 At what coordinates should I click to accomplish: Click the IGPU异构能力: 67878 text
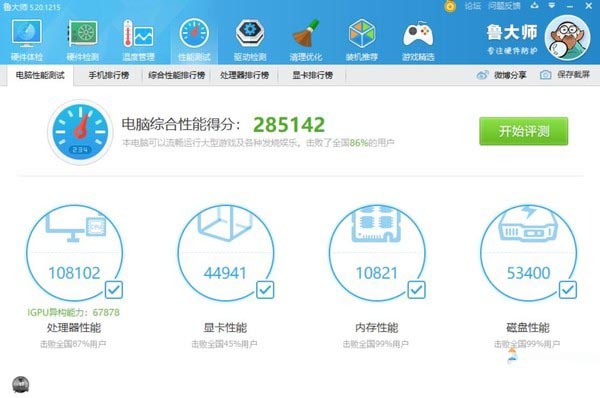point(73,312)
